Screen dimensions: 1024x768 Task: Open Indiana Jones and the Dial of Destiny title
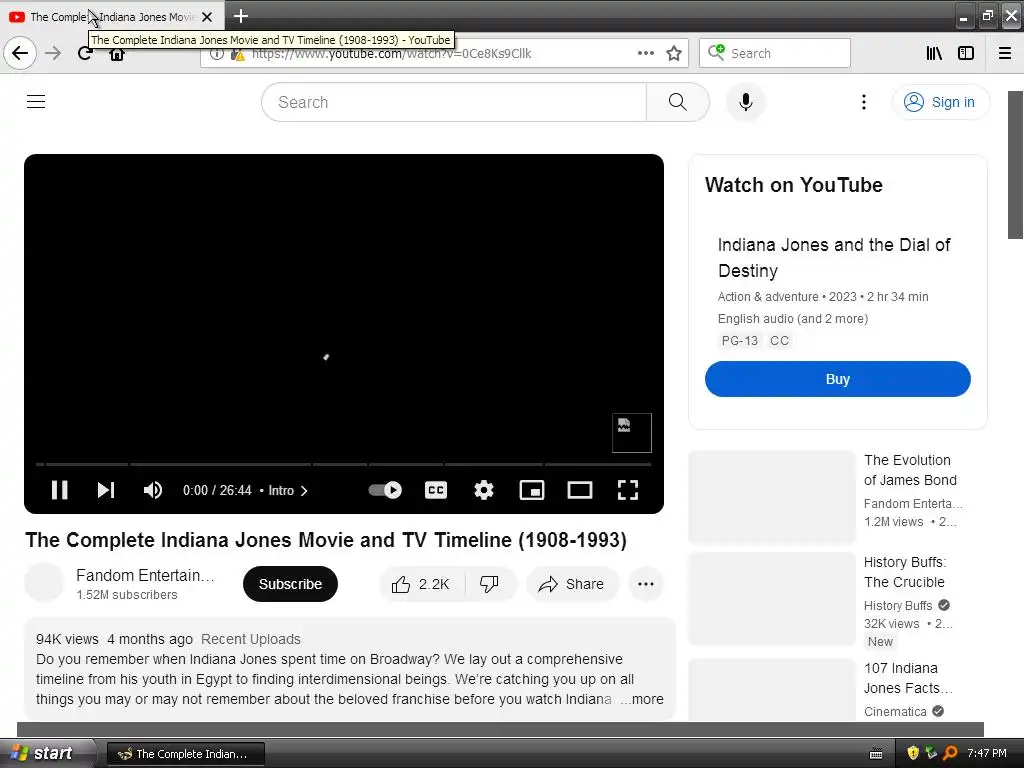(x=834, y=258)
